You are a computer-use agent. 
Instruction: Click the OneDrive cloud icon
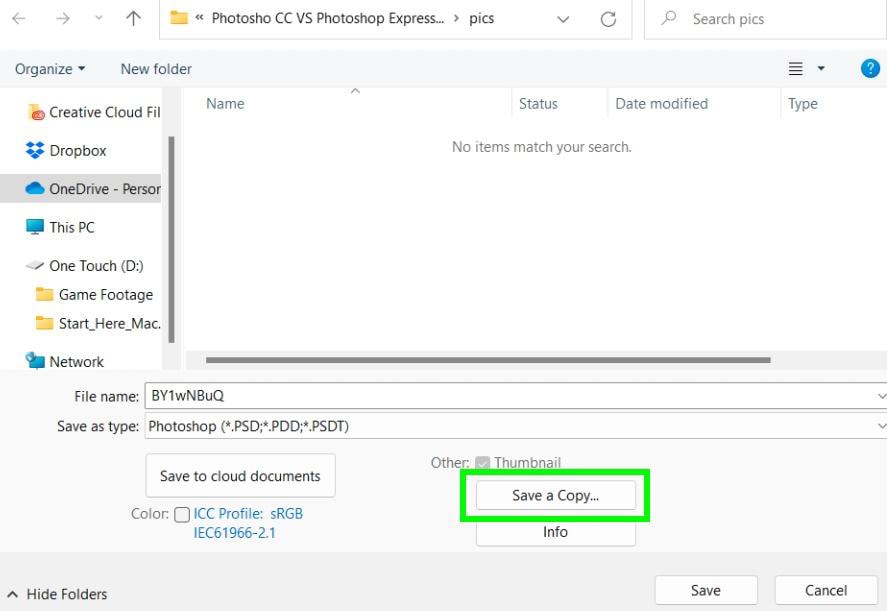click(35, 188)
